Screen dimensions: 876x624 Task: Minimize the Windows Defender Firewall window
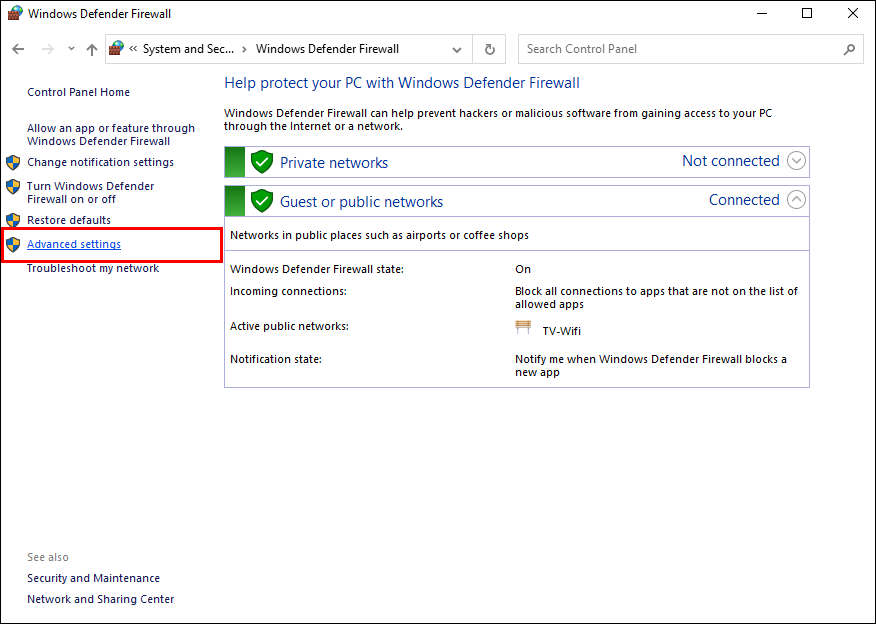pyautogui.click(x=761, y=13)
